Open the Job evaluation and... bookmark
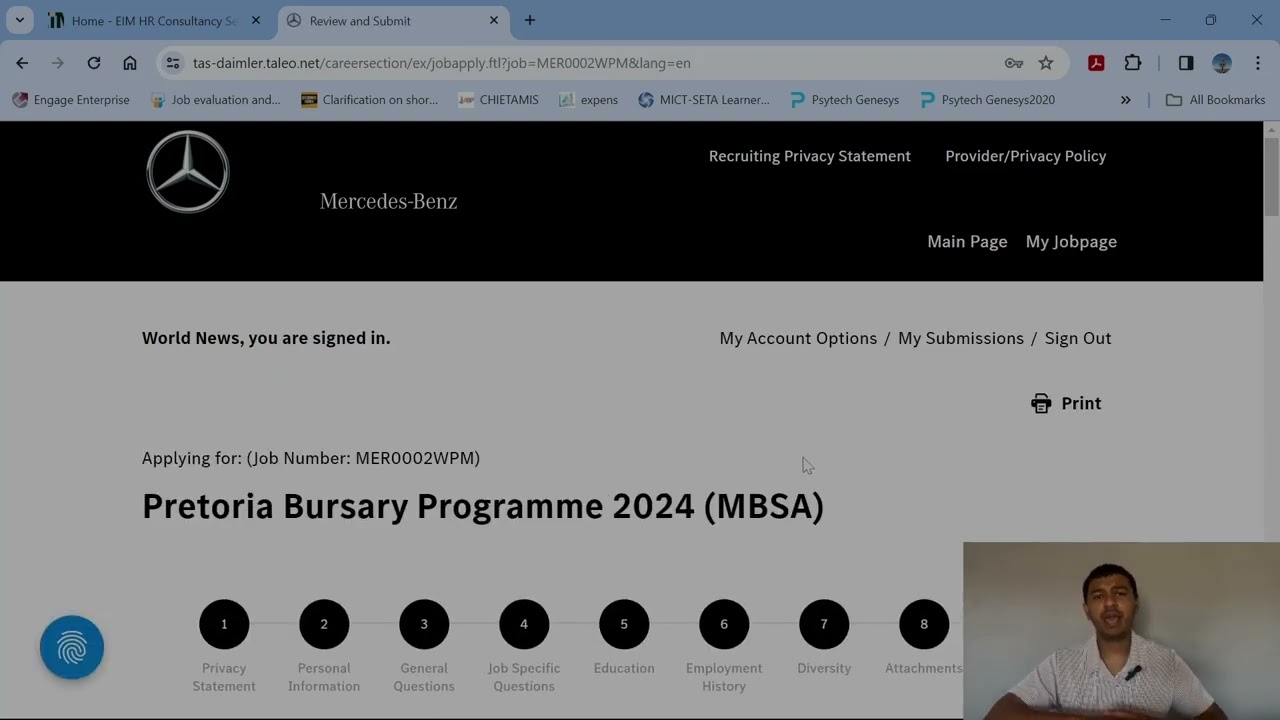Image resolution: width=1280 pixels, height=720 pixels. point(216,100)
